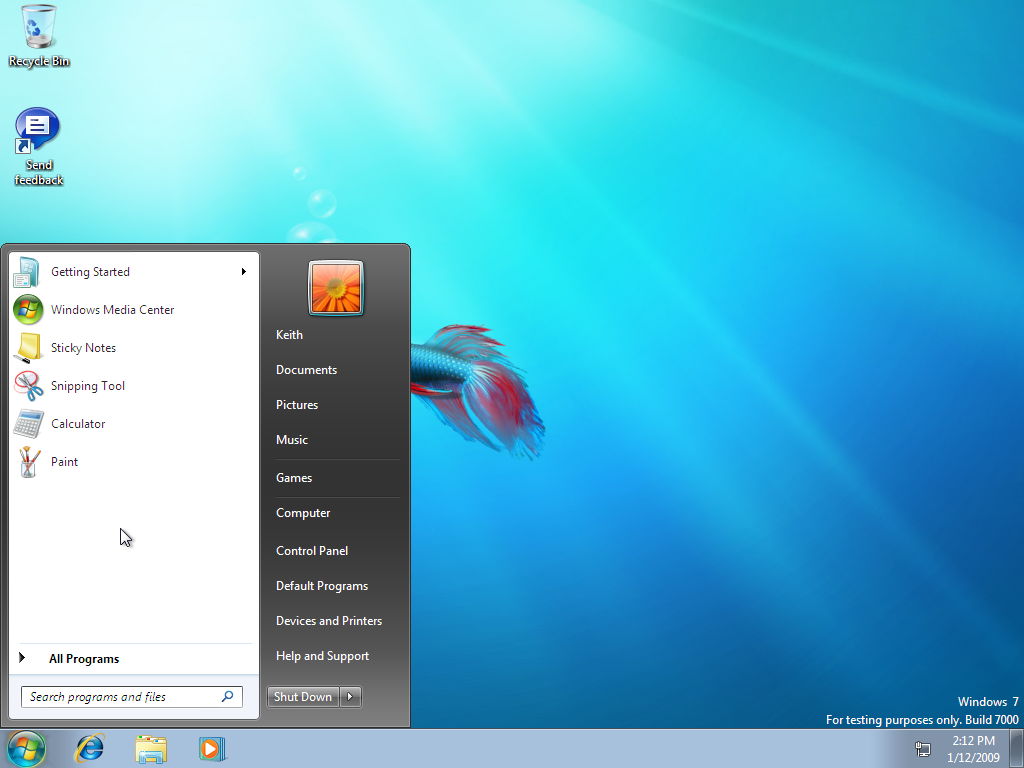Open Paint
The image size is (1024, 768).
tap(64, 461)
